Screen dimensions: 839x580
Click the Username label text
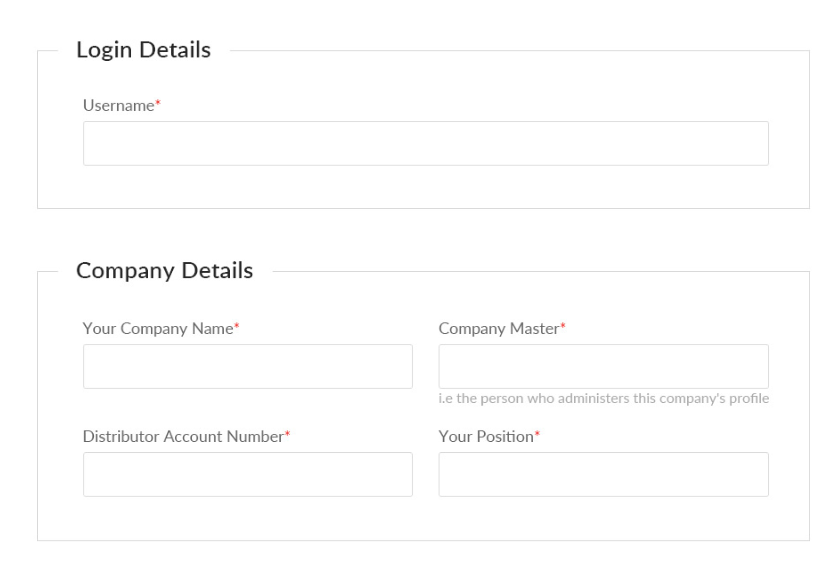click(x=118, y=106)
